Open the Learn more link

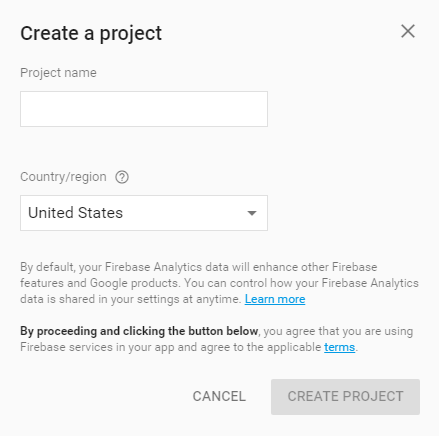click(275, 299)
